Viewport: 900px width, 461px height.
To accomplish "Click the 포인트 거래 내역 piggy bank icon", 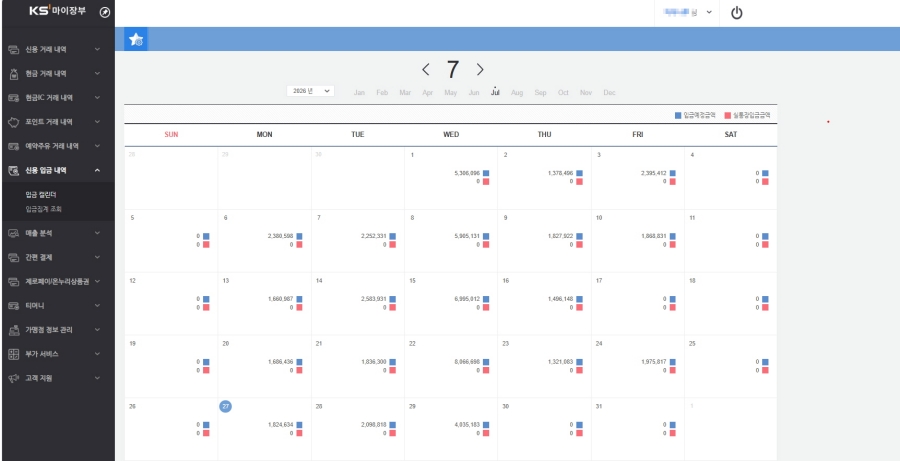I will [x=14, y=122].
